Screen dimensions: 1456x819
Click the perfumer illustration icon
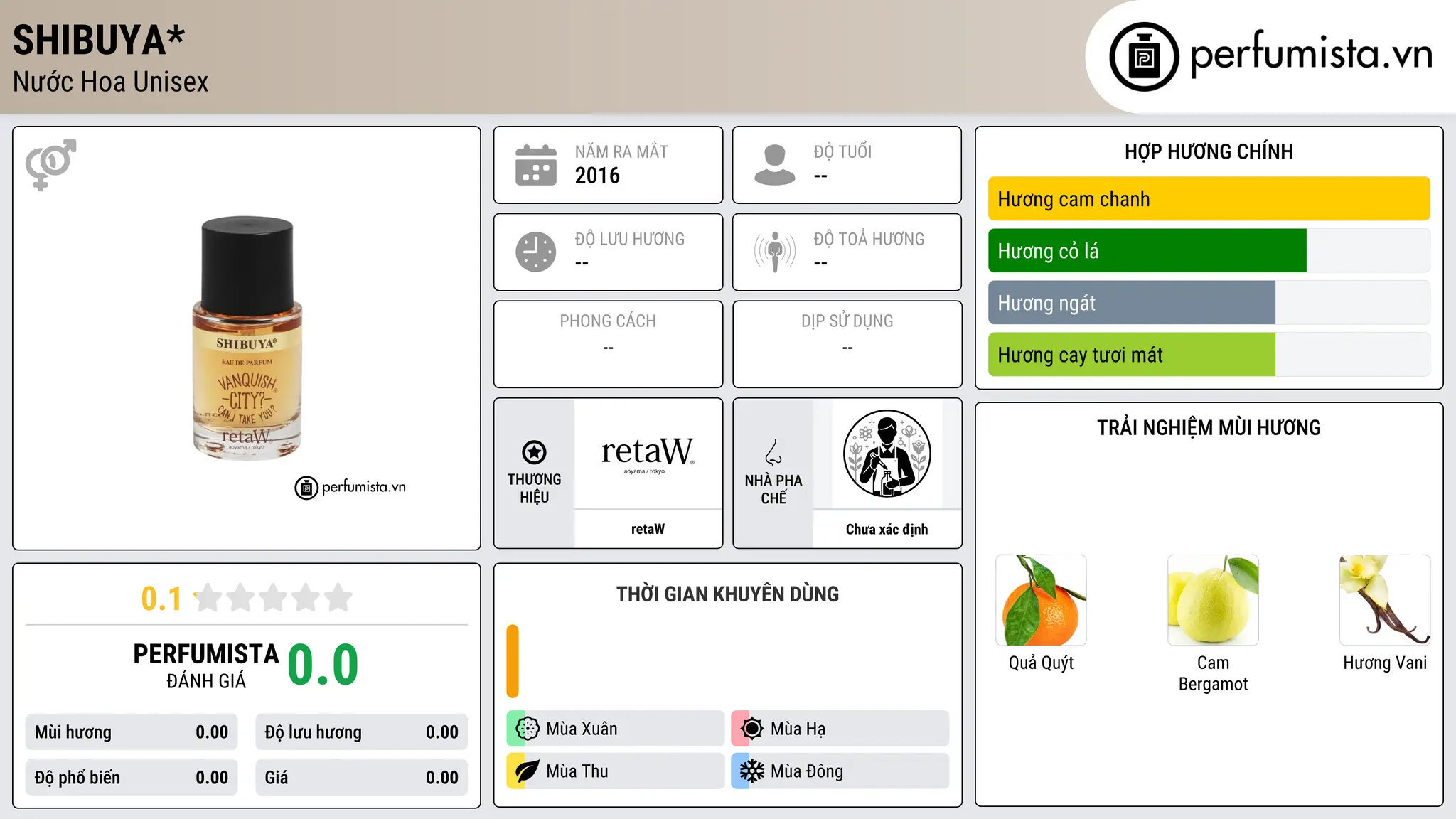click(887, 454)
